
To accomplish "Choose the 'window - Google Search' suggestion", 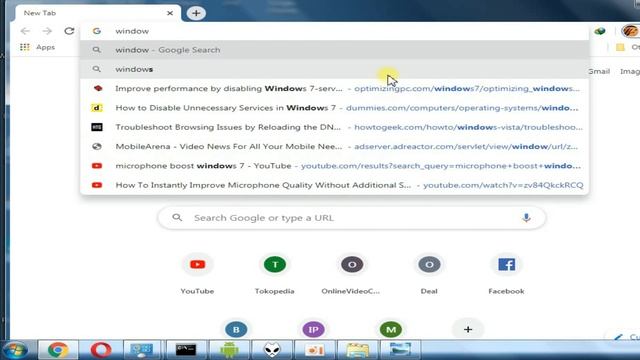I will tap(335, 50).
